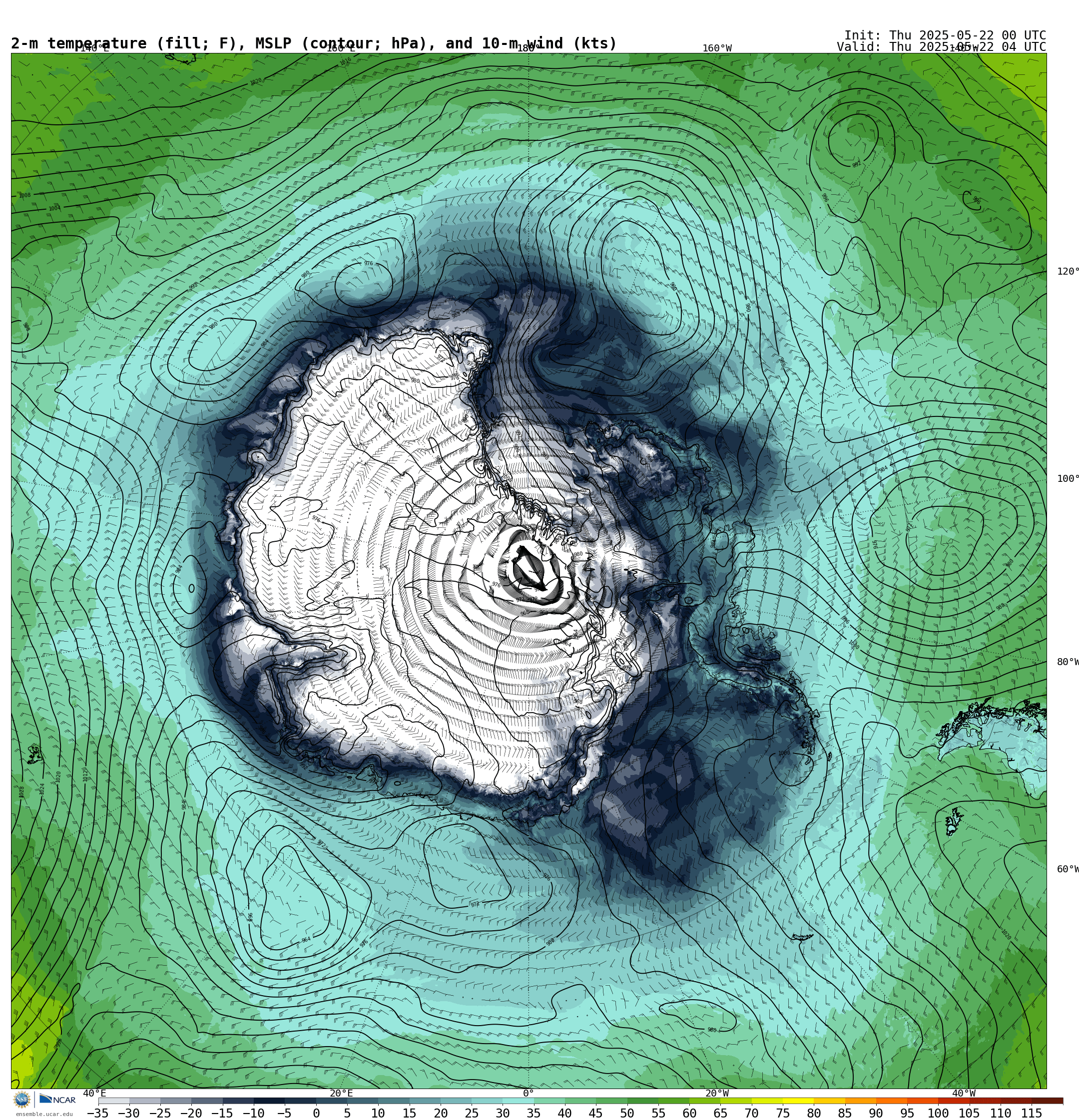Click the 100 colorbar tick label
1079x1120 pixels.
(938, 1113)
